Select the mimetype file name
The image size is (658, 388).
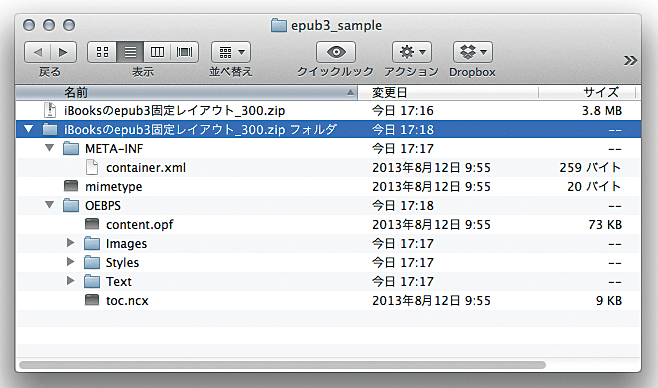(x=114, y=187)
